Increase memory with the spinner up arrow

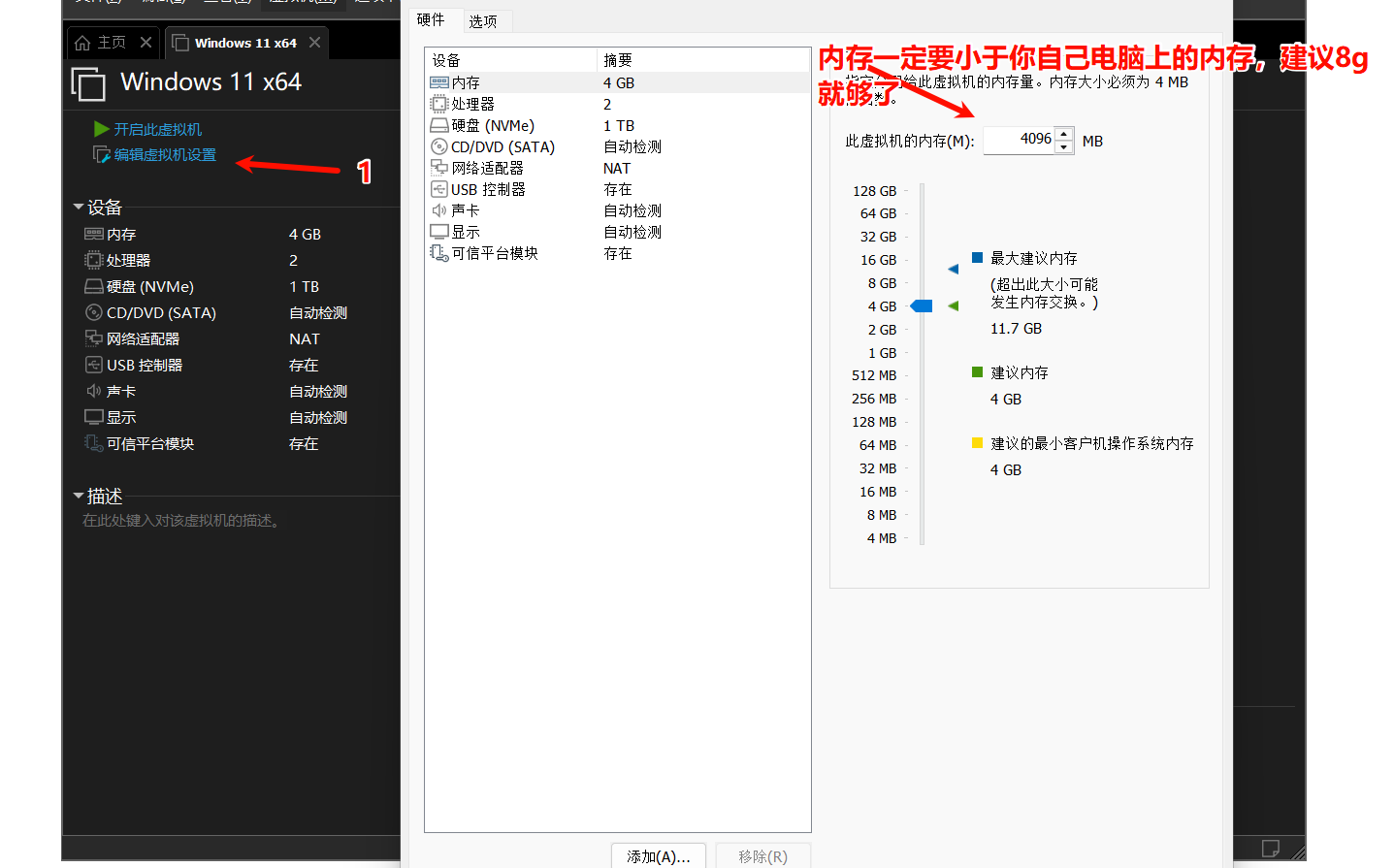[x=1064, y=134]
